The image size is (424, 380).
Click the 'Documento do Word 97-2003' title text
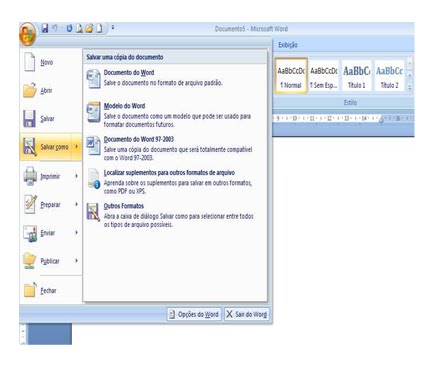click(x=139, y=139)
